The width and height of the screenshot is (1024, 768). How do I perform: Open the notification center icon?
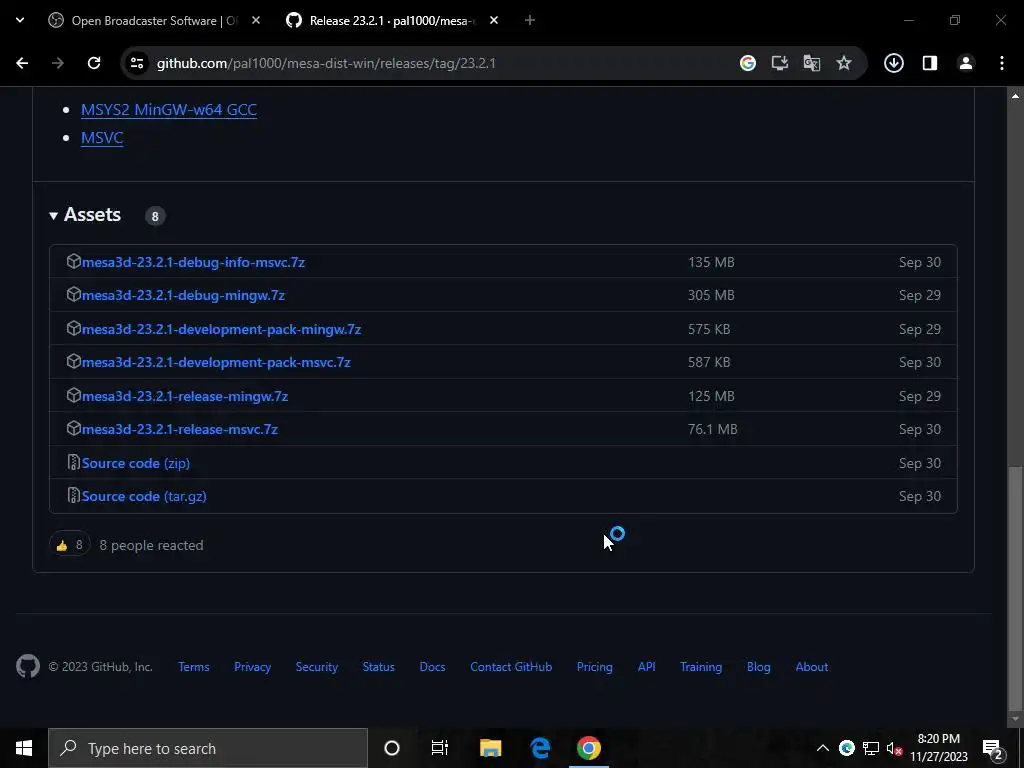[993, 748]
